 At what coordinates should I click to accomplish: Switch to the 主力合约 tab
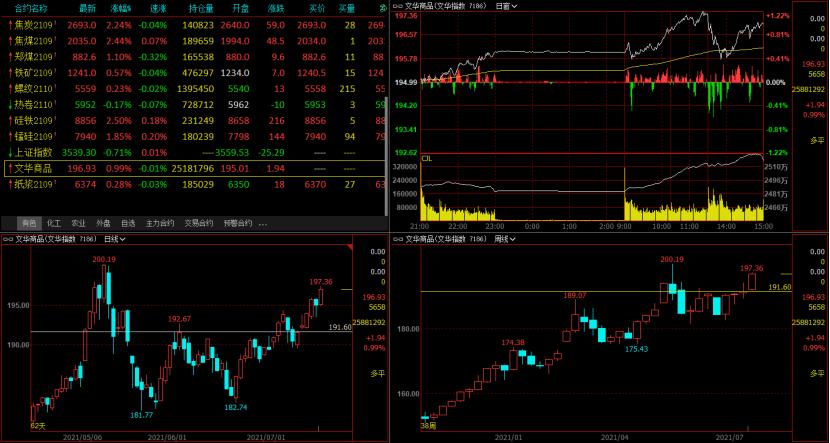pyautogui.click(x=160, y=223)
